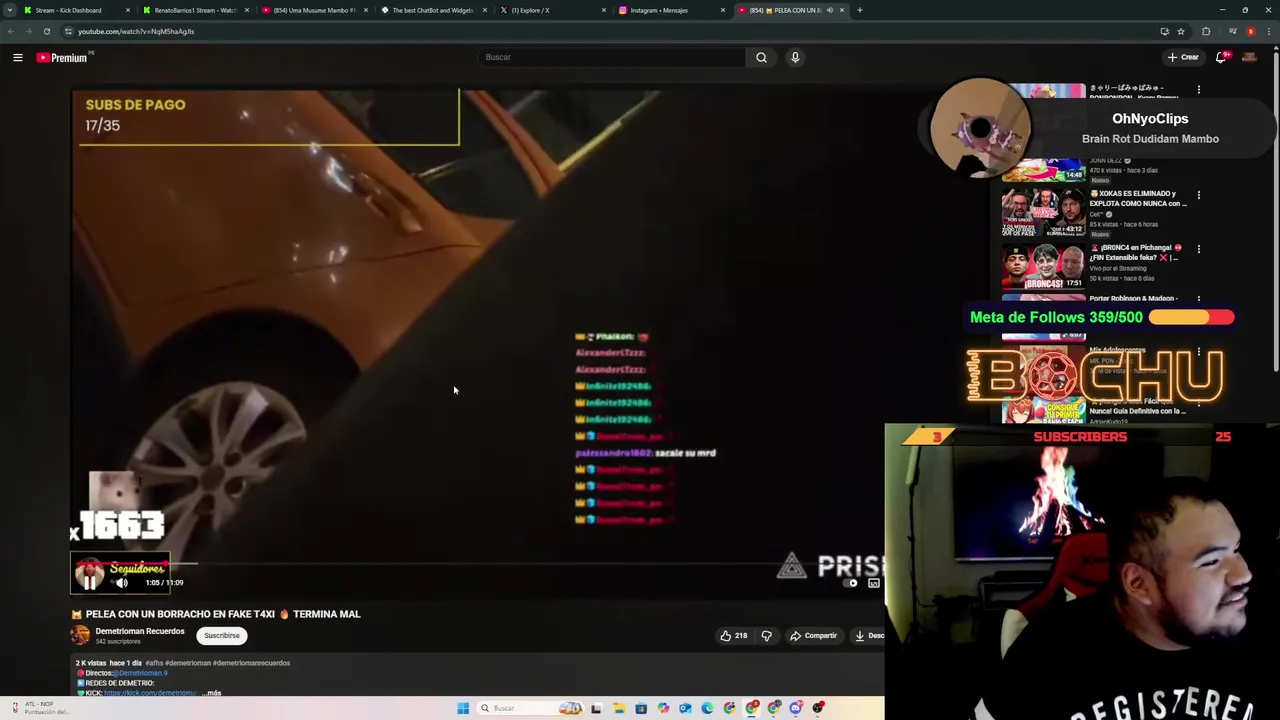Screen dimensions: 1280x720
Task: Open options menu for the Mix Adolescentes video
Action: click(1199, 352)
